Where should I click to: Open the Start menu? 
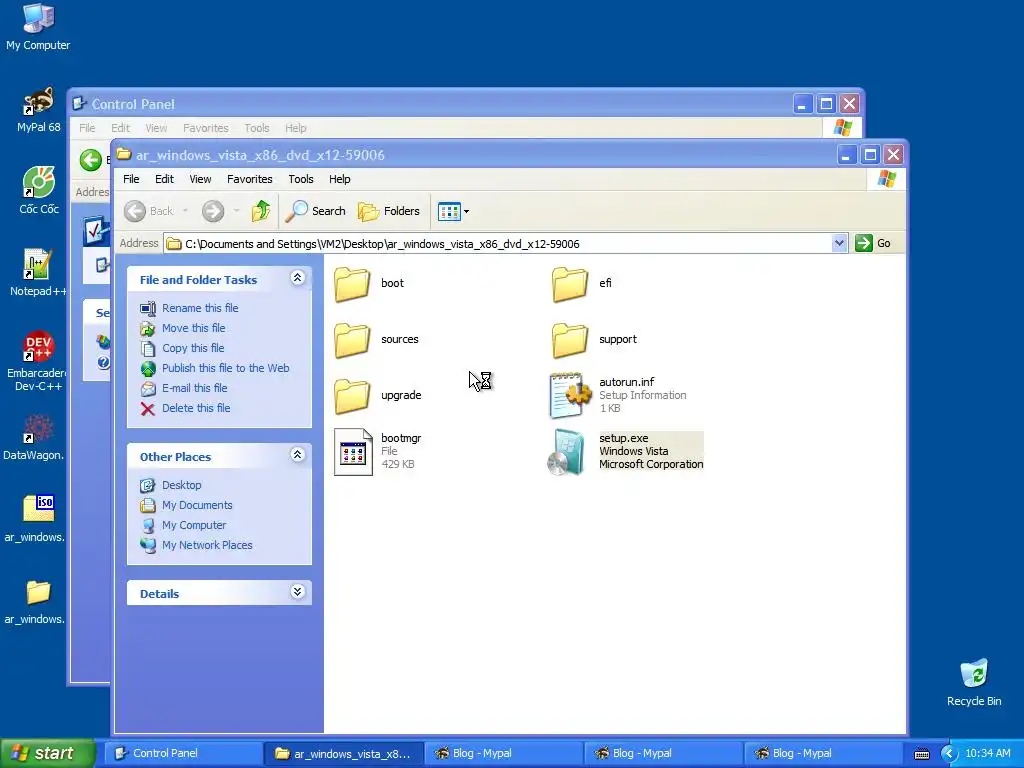[47, 753]
